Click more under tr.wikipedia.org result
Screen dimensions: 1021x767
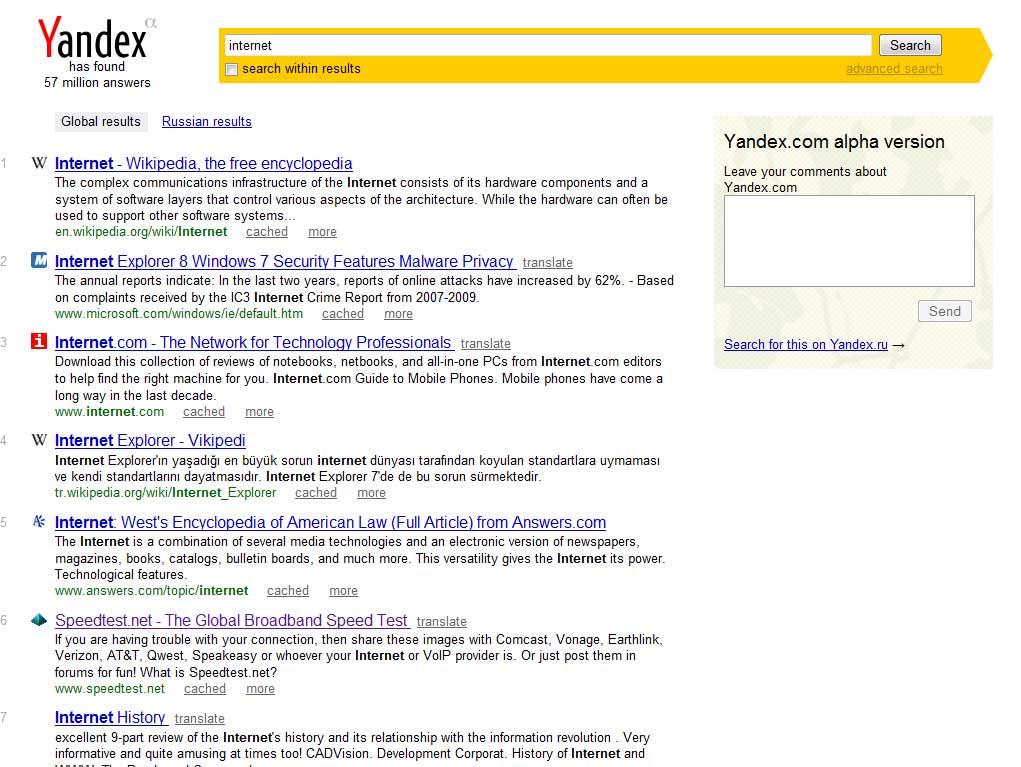point(372,493)
